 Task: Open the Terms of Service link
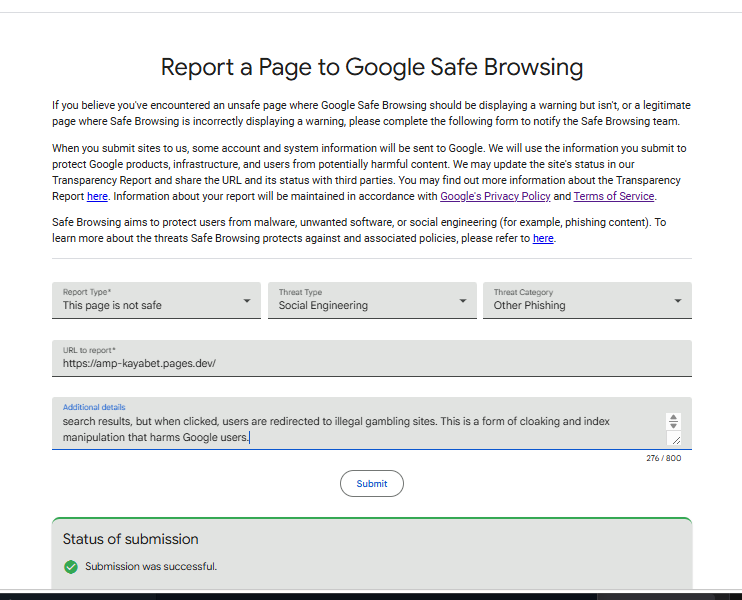click(614, 196)
